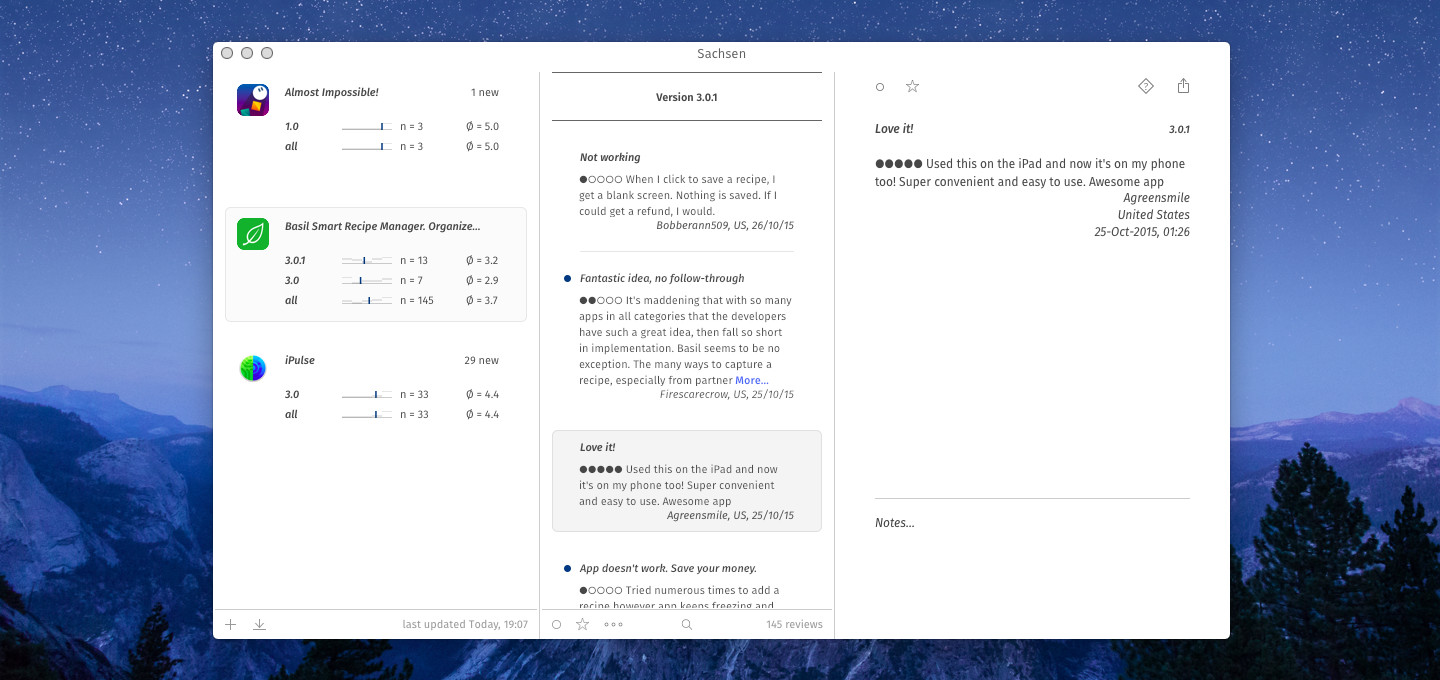The width and height of the screenshot is (1440, 680).
Task: Select the "Love it!" review in the review list
Action: (x=687, y=481)
